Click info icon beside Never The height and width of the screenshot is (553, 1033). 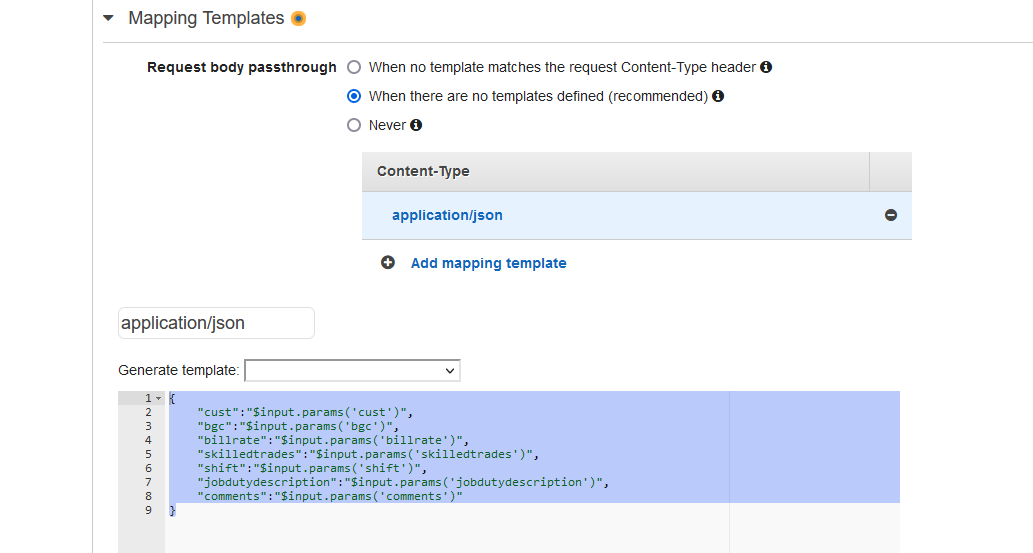point(416,126)
